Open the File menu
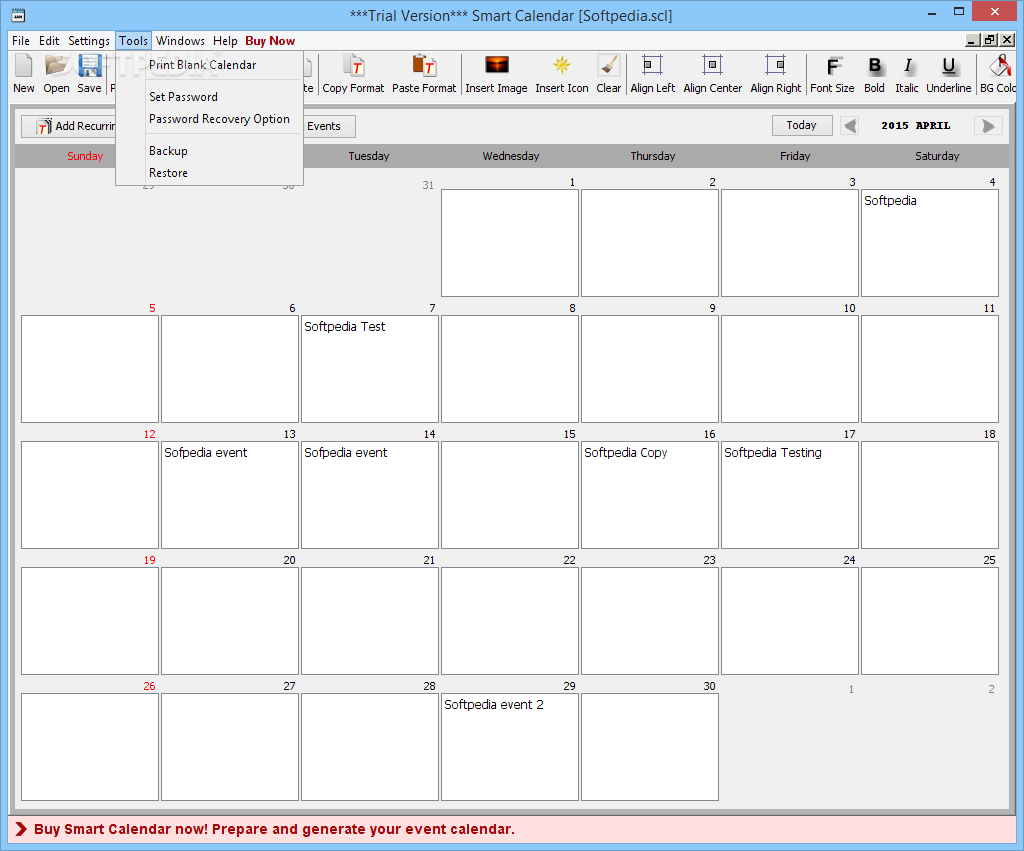 21,40
